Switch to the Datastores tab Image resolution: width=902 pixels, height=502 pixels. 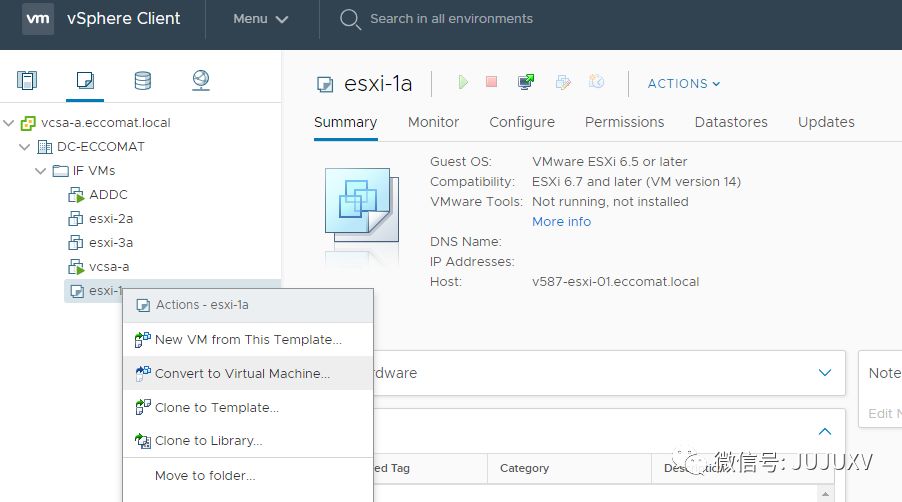tap(731, 122)
